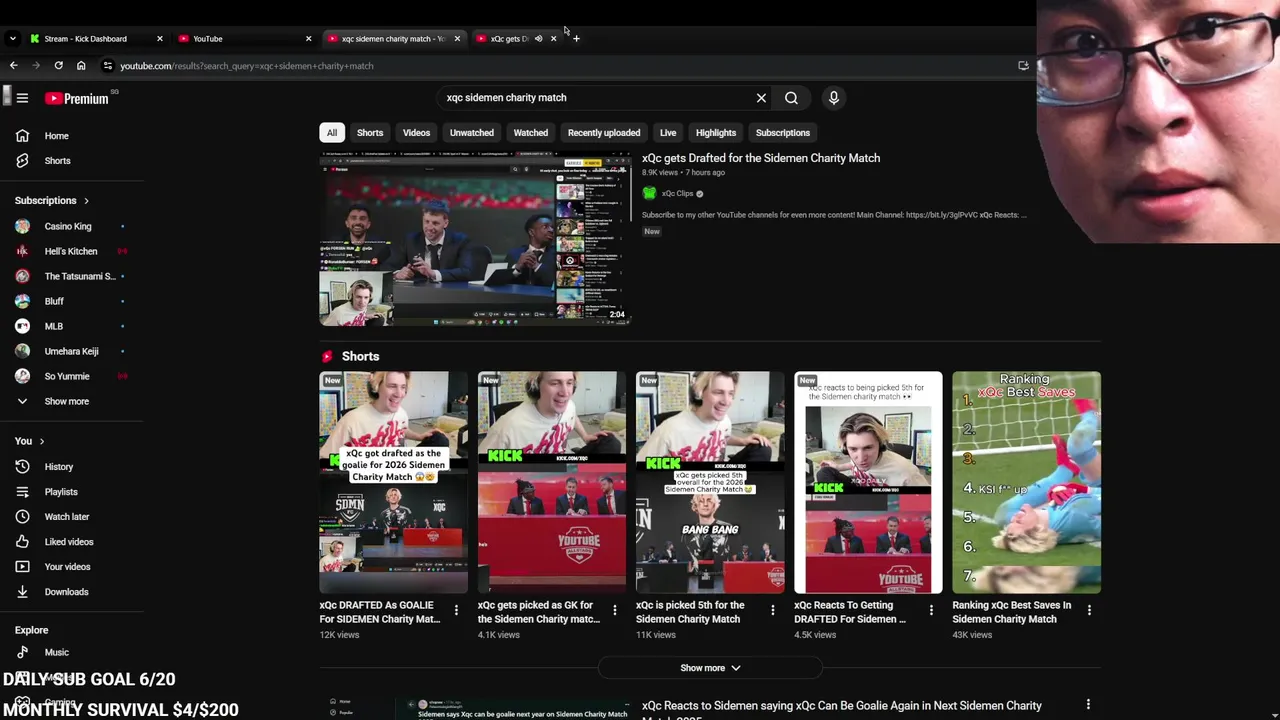The image size is (1280, 720).
Task: Open more options for 'xQc Reacts To Getting DRAFTED' short
Action: click(x=931, y=610)
